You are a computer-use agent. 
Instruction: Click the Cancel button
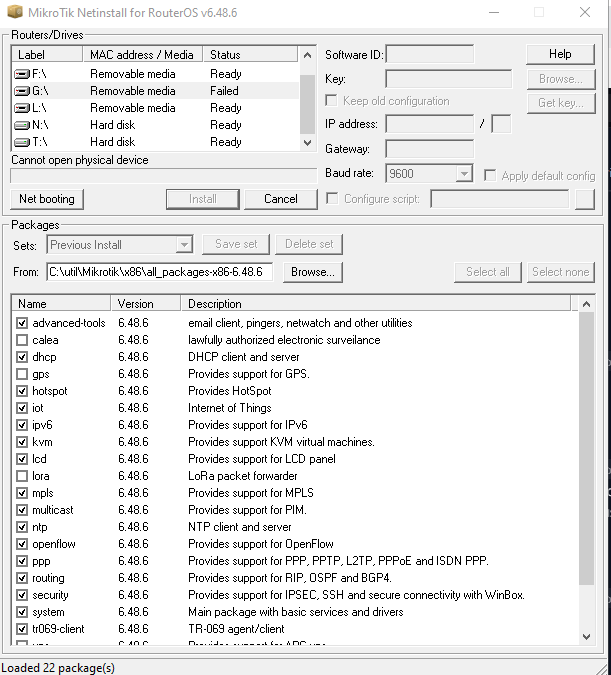coord(281,199)
